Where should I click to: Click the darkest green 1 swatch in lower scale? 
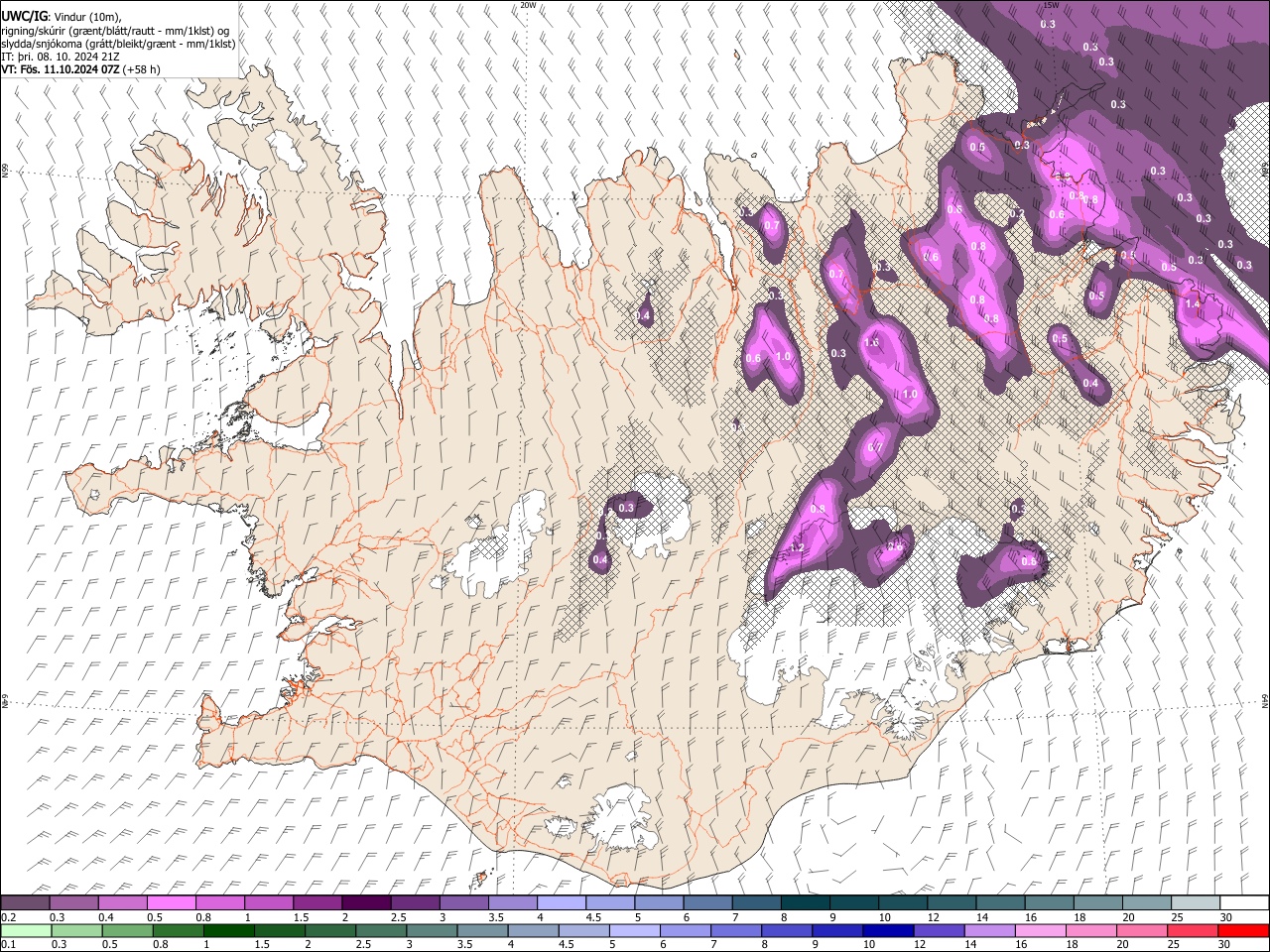coord(228,930)
